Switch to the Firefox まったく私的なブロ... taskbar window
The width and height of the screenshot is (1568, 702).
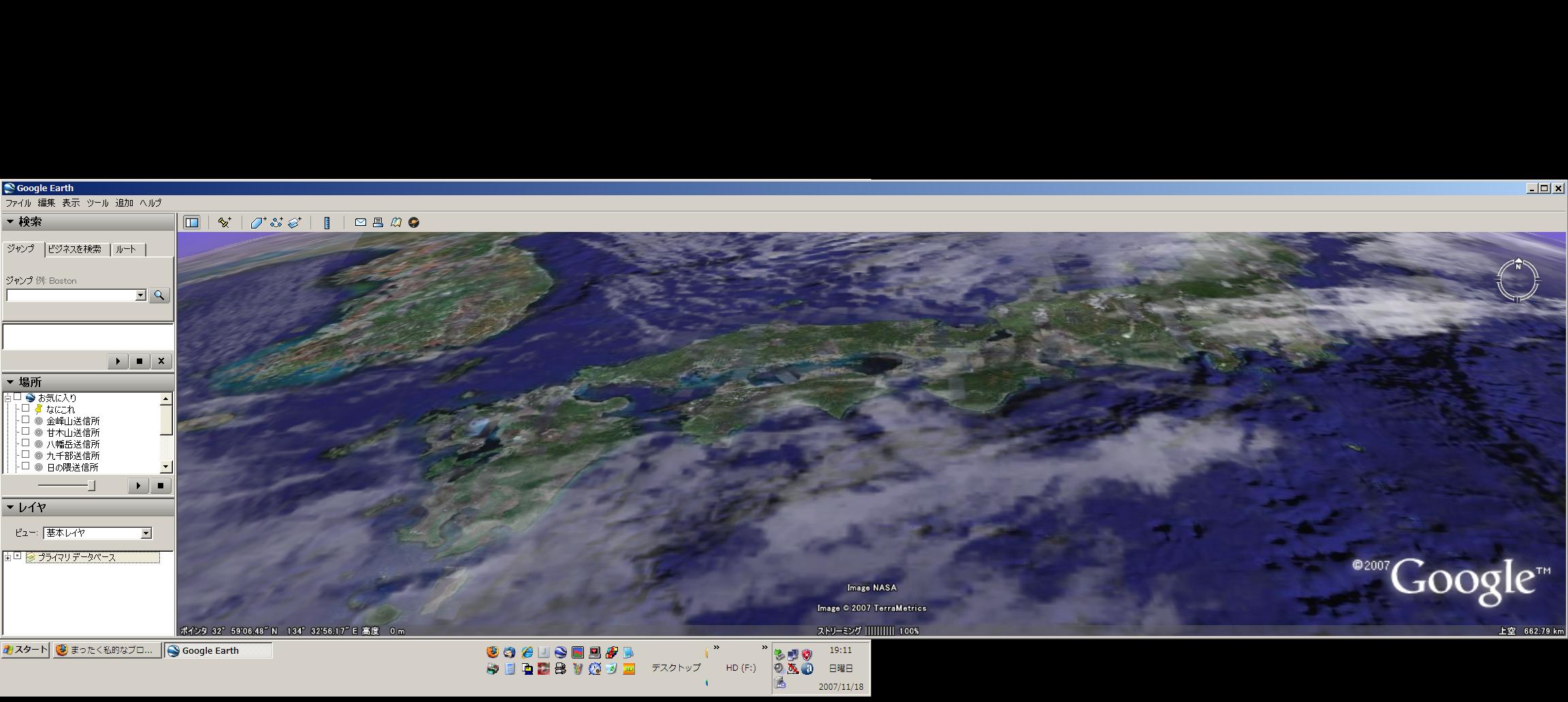[x=108, y=650]
